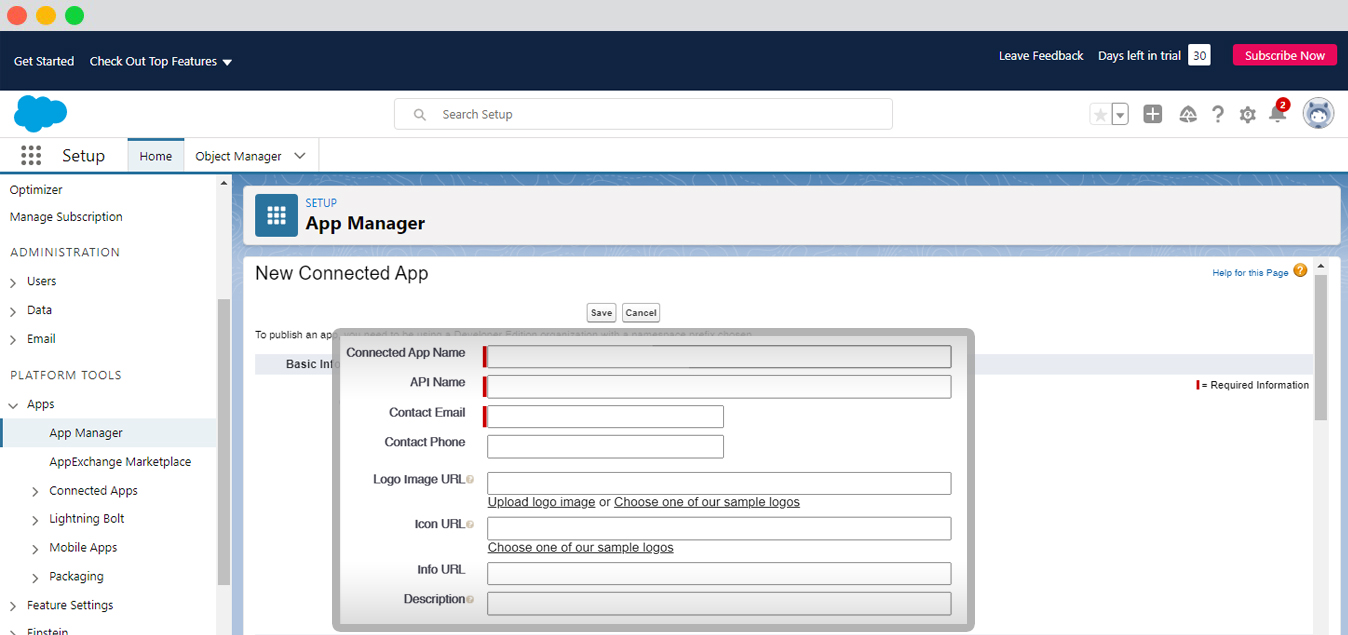This screenshot has height=635, width=1348.
Task: Focus the Info URL field
Action: pos(719,574)
